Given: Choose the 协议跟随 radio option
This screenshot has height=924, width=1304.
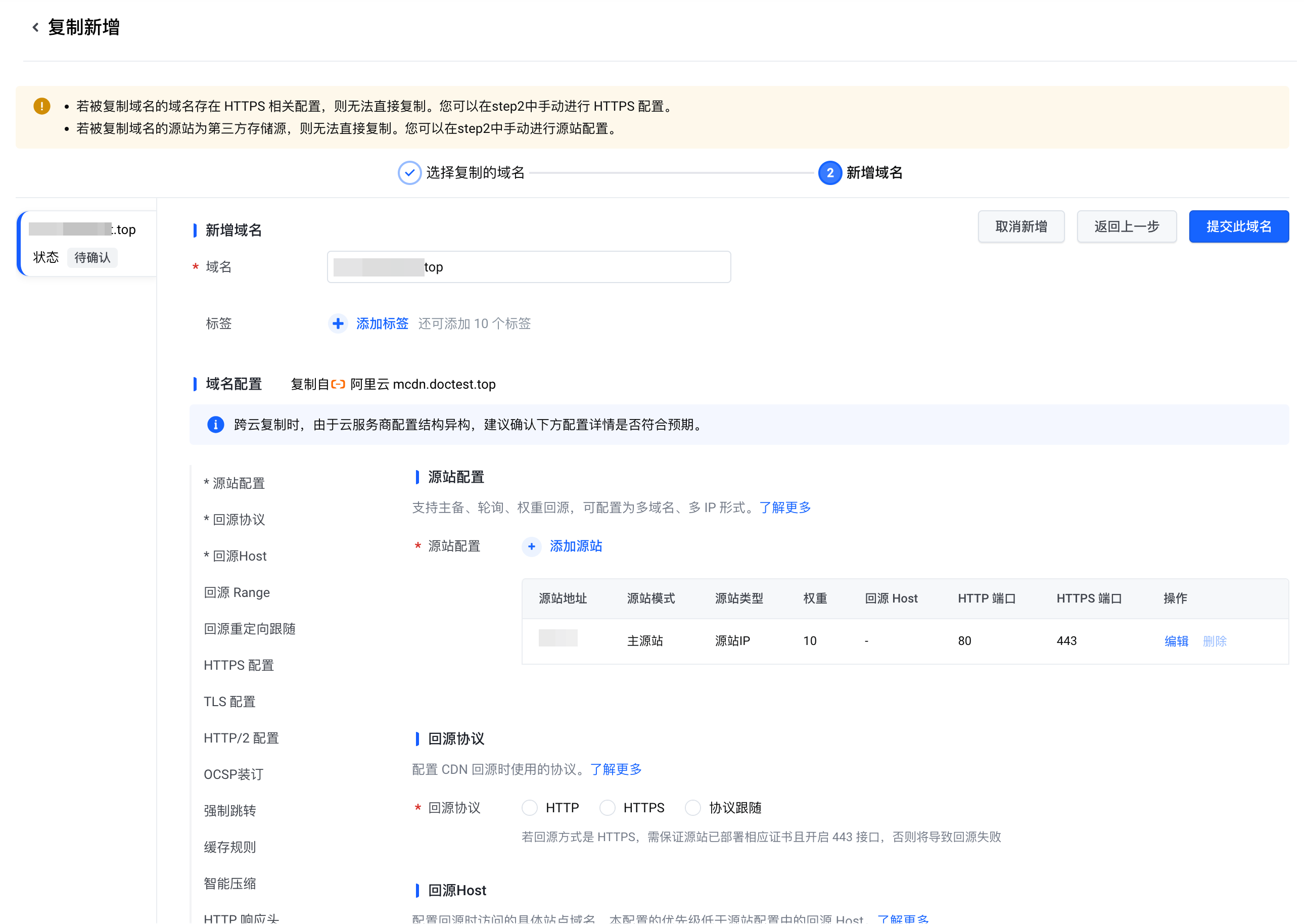Looking at the screenshot, I should (x=693, y=808).
